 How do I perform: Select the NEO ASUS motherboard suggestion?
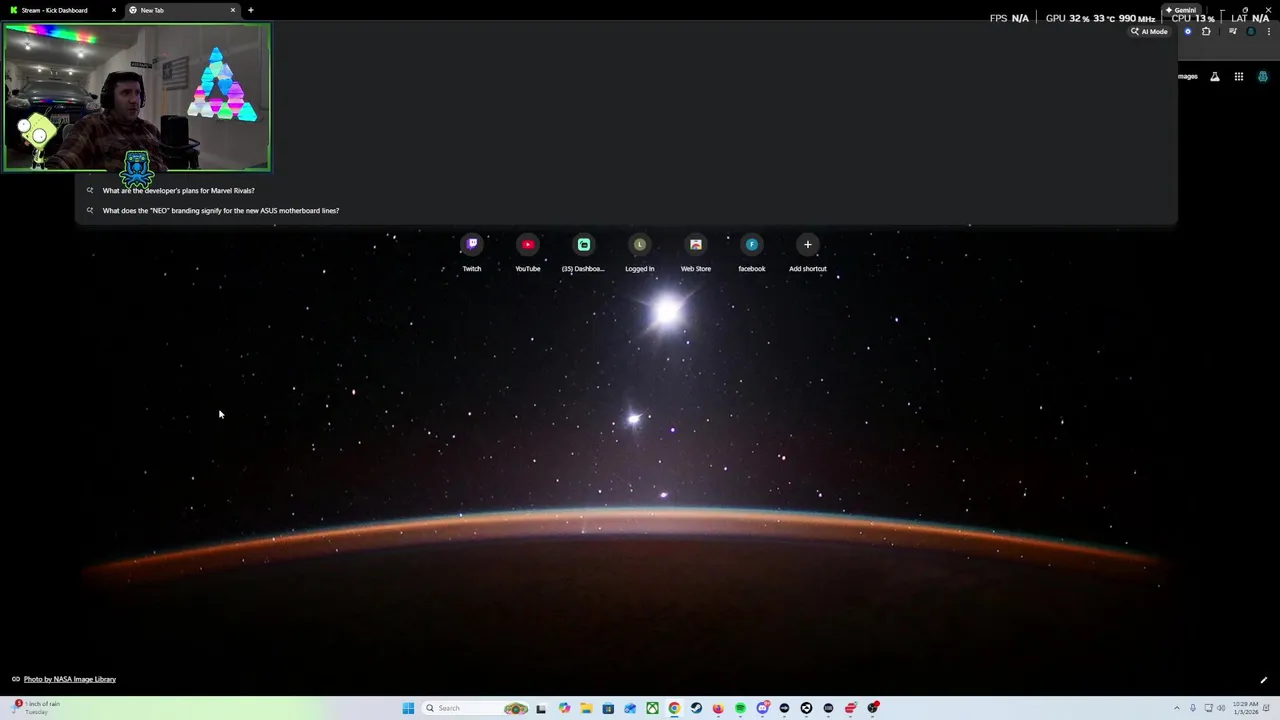[x=626, y=210]
